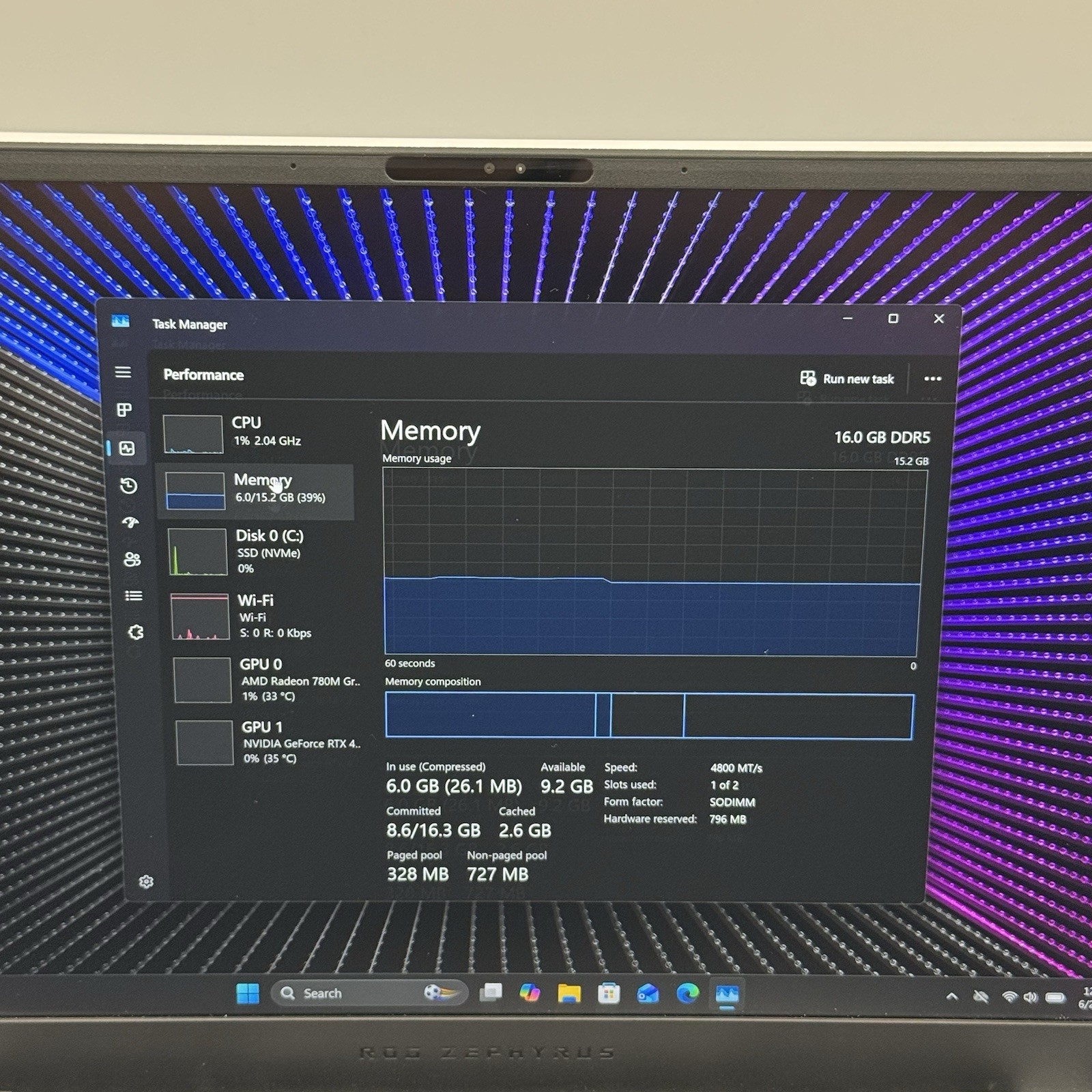Click the Speed 4800 MT/s value
Screen dimensions: 1092x1092
[736, 768]
